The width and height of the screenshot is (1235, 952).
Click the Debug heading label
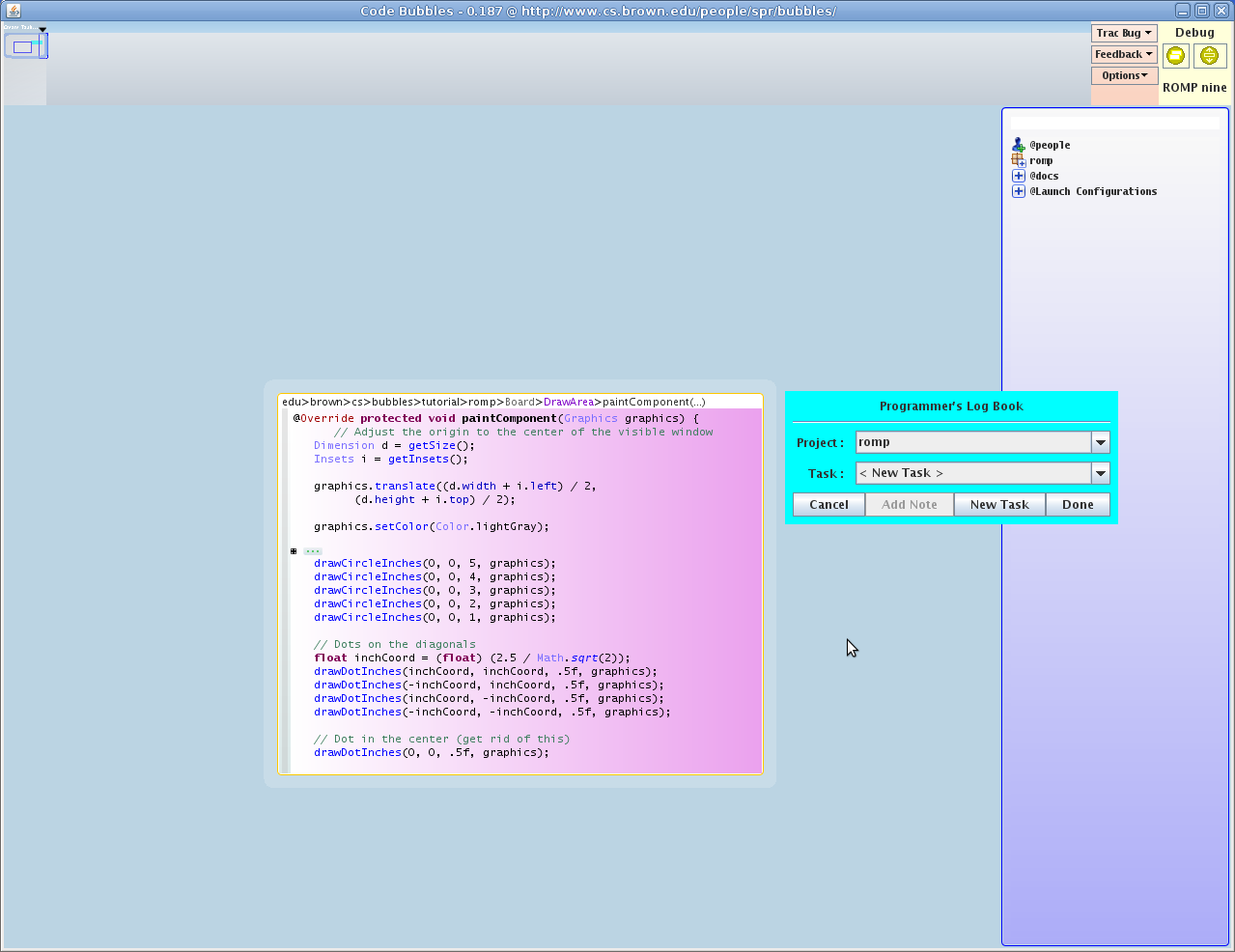tap(1194, 33)
